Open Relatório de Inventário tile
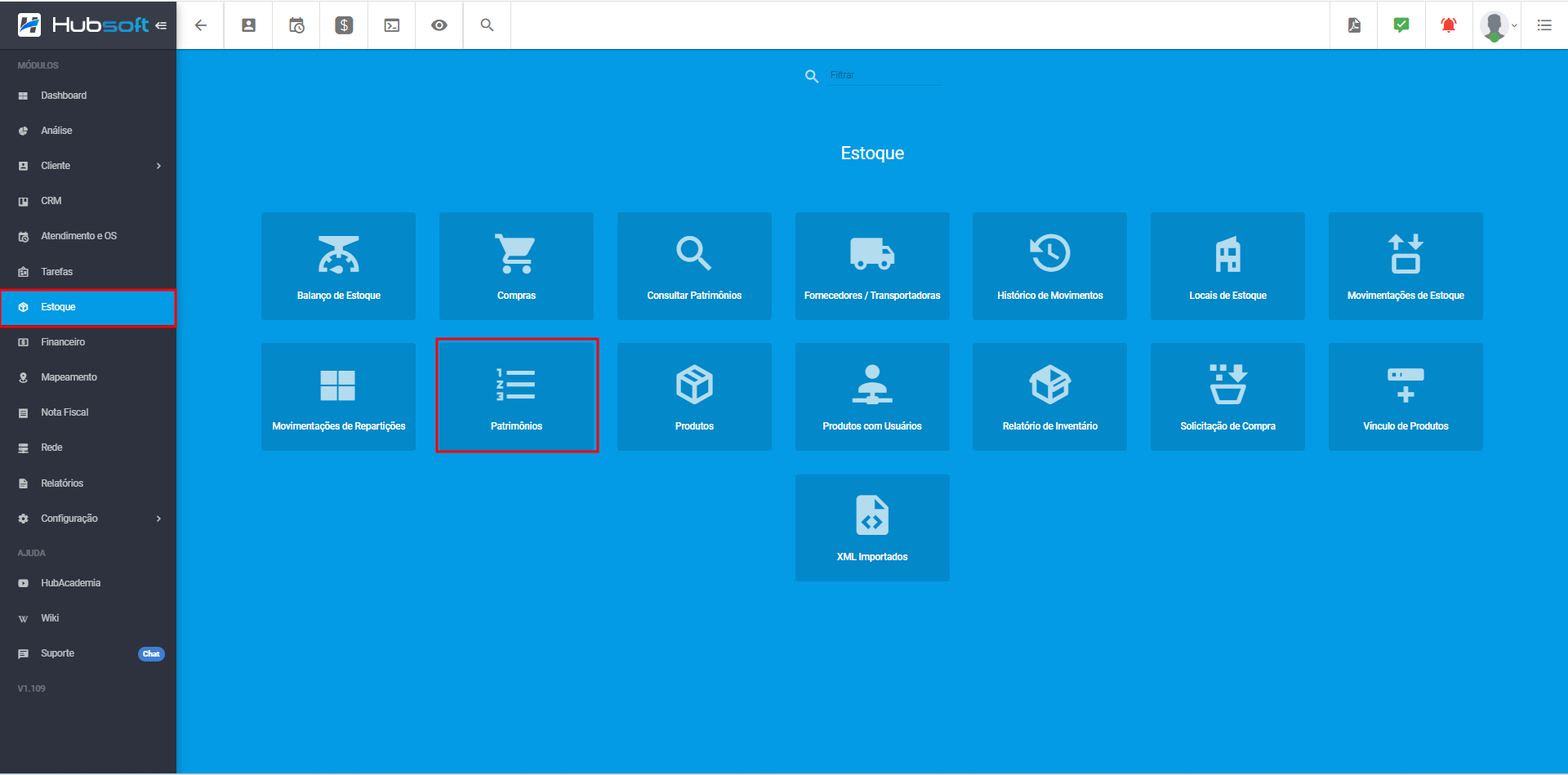 [1049, 397]
